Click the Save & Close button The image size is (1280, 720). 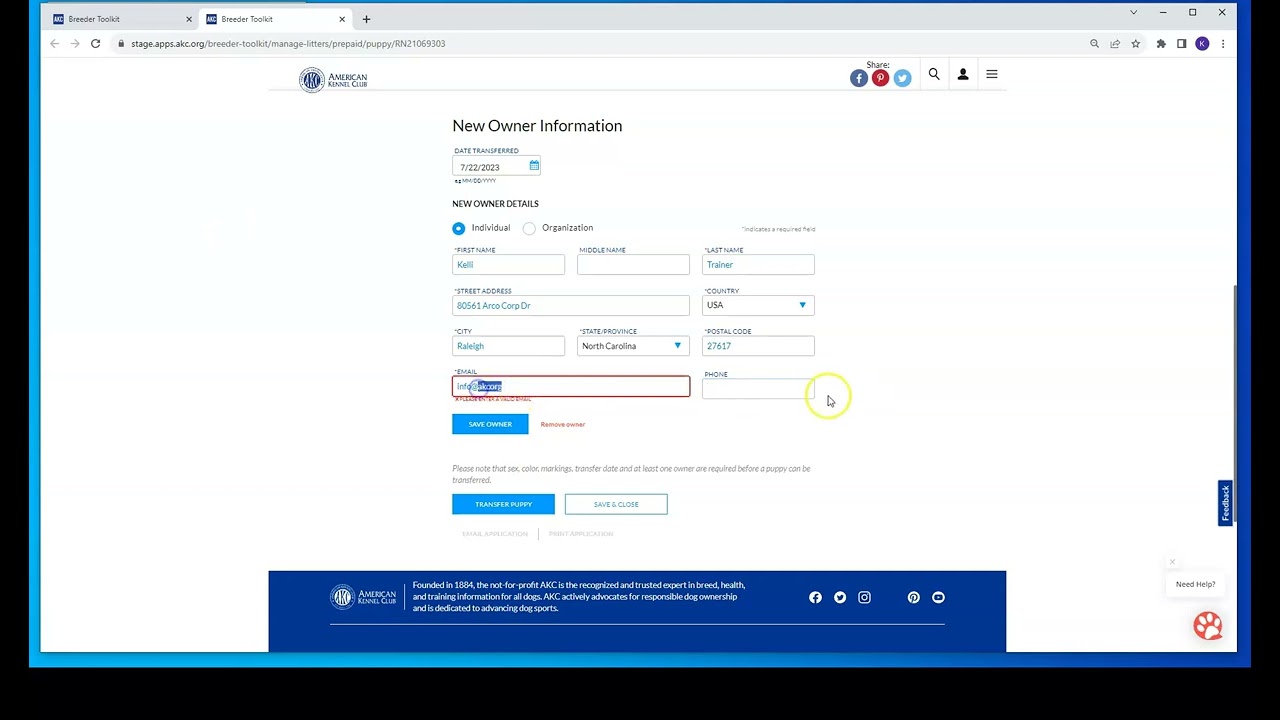click(616, 504)
